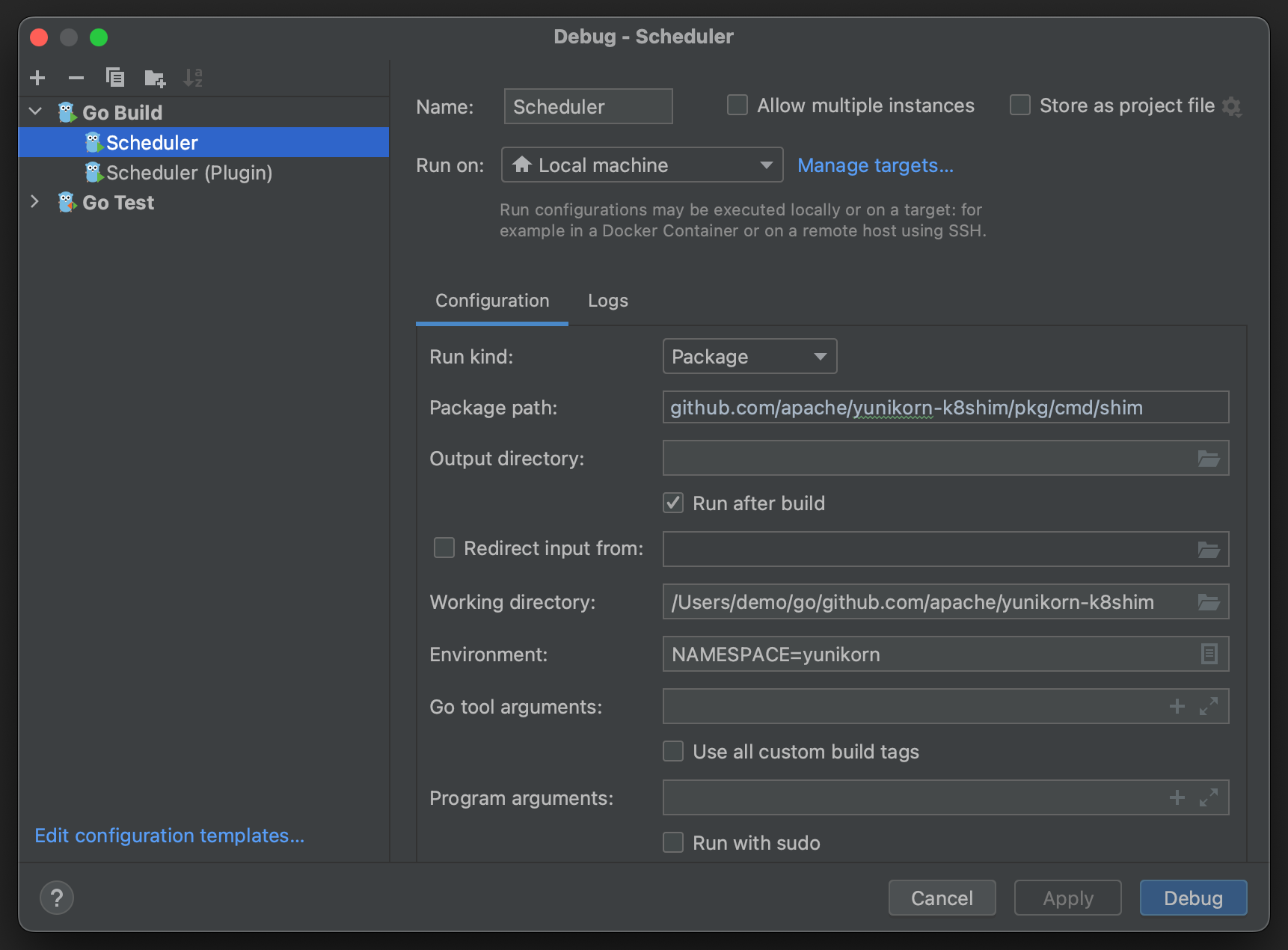1288x950 pixels.
Task: Browse for Output directory folder icon
Action: click(1208, 459)
